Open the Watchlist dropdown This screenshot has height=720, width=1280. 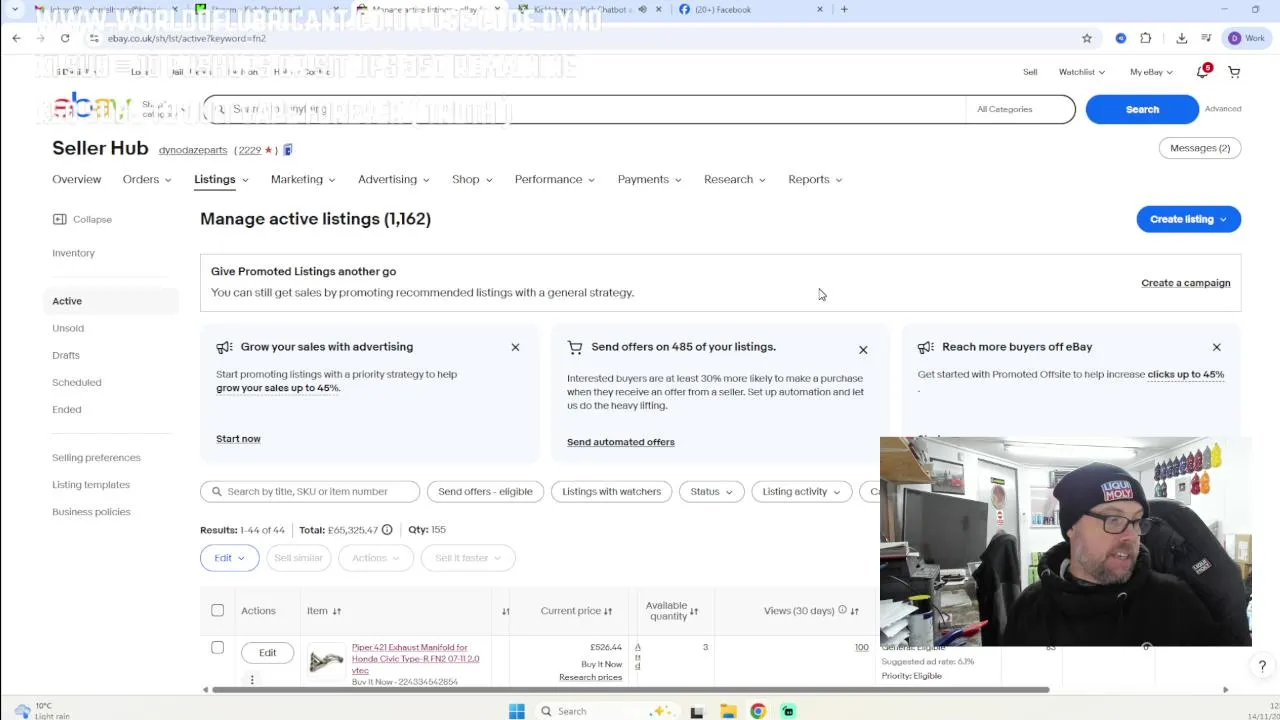coord(1081,72)
